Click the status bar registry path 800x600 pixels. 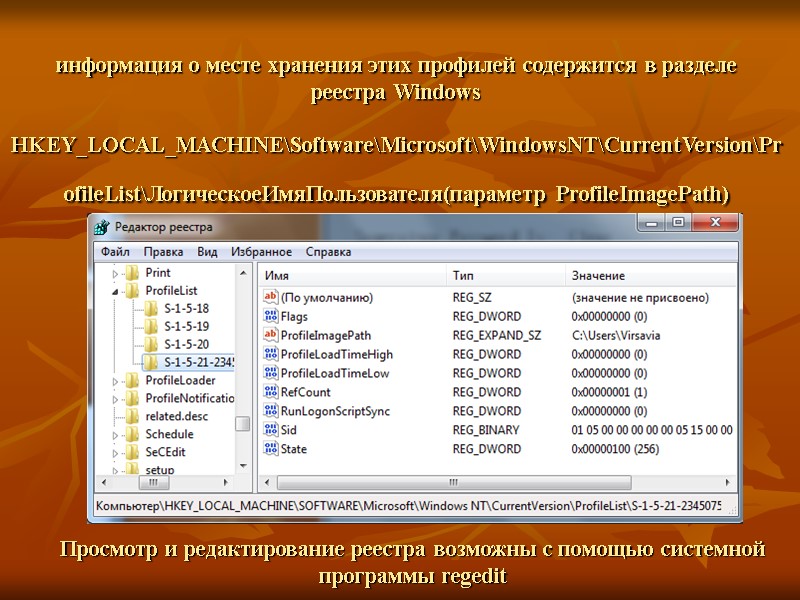pos(409,506)
